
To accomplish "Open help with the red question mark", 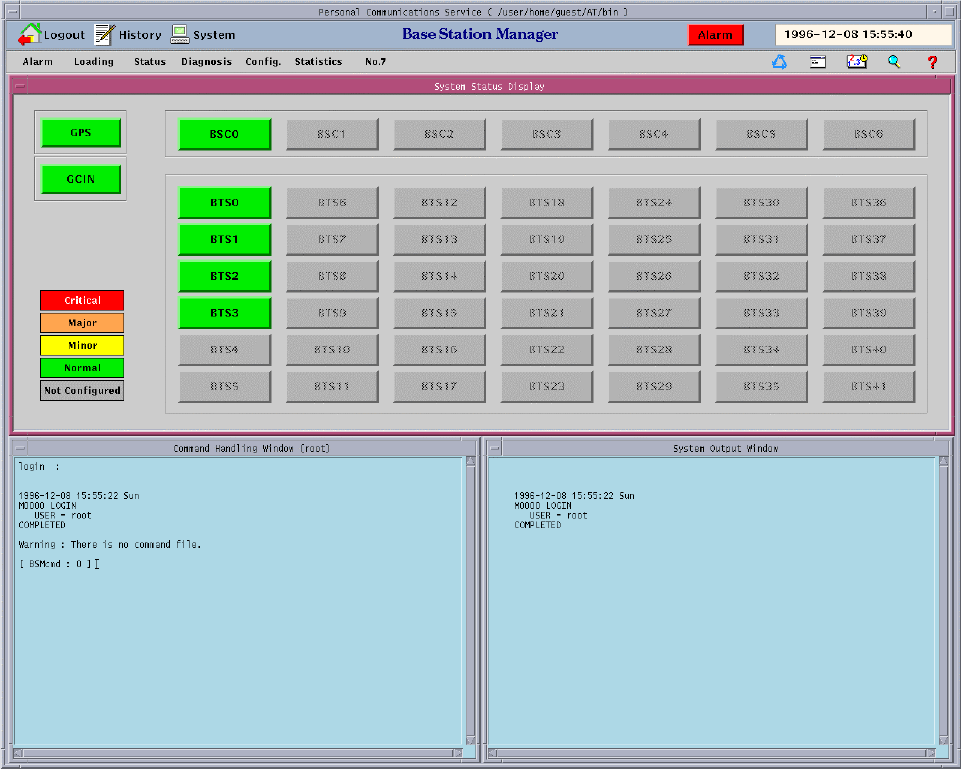I will coord(932,62).
